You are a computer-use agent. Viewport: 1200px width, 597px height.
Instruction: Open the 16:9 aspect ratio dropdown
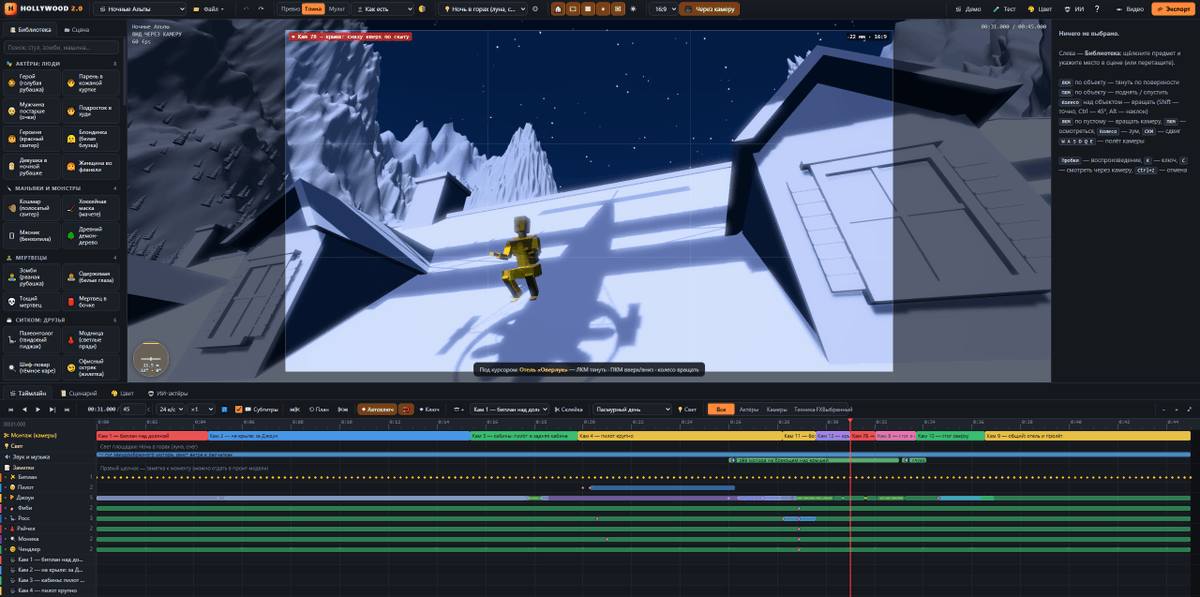(663, 9)
